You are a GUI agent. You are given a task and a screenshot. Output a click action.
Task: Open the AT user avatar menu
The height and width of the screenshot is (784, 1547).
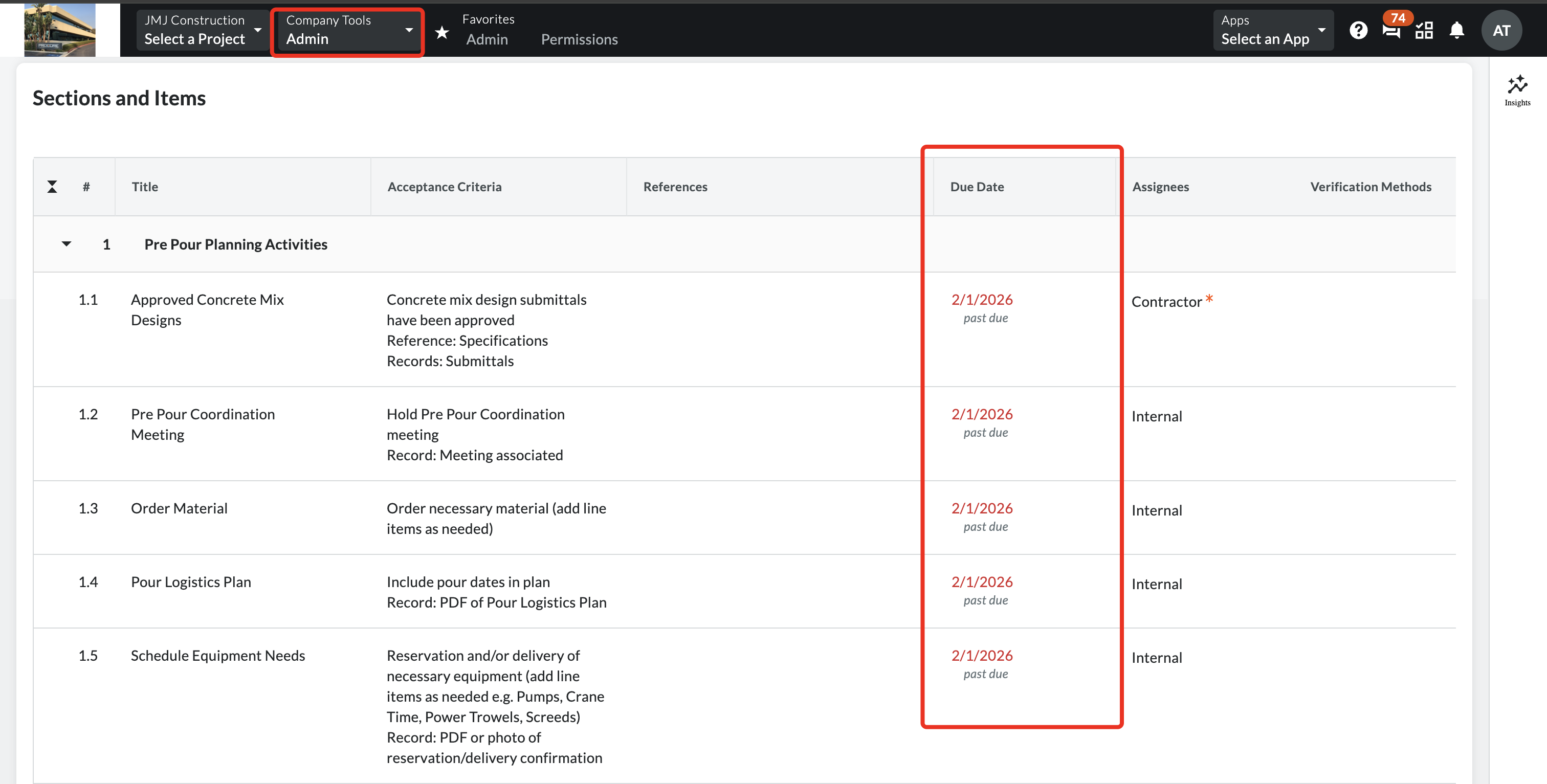pos(1501,31)
